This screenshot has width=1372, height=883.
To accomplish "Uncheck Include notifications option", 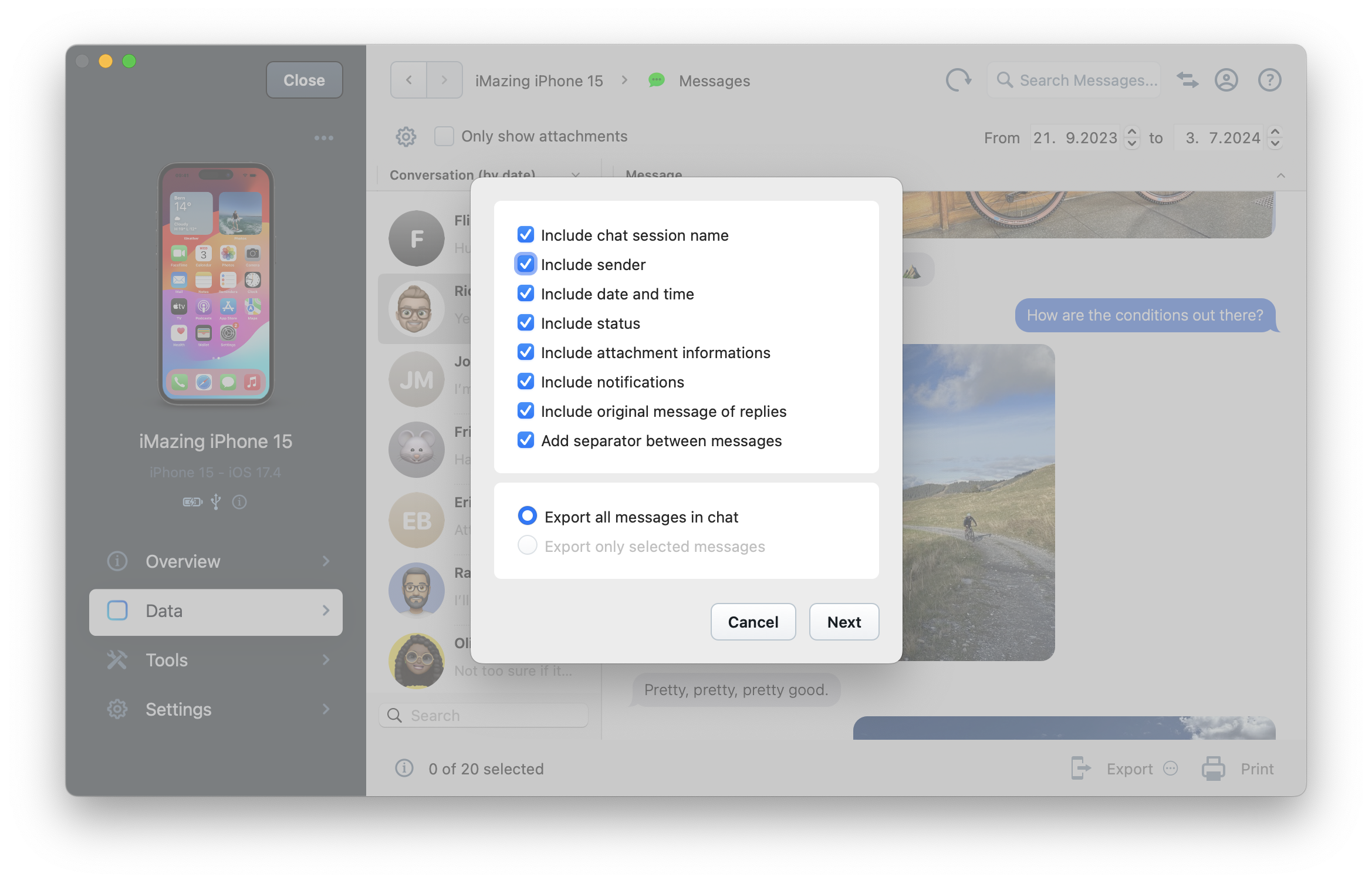I will tap(526, 382).
